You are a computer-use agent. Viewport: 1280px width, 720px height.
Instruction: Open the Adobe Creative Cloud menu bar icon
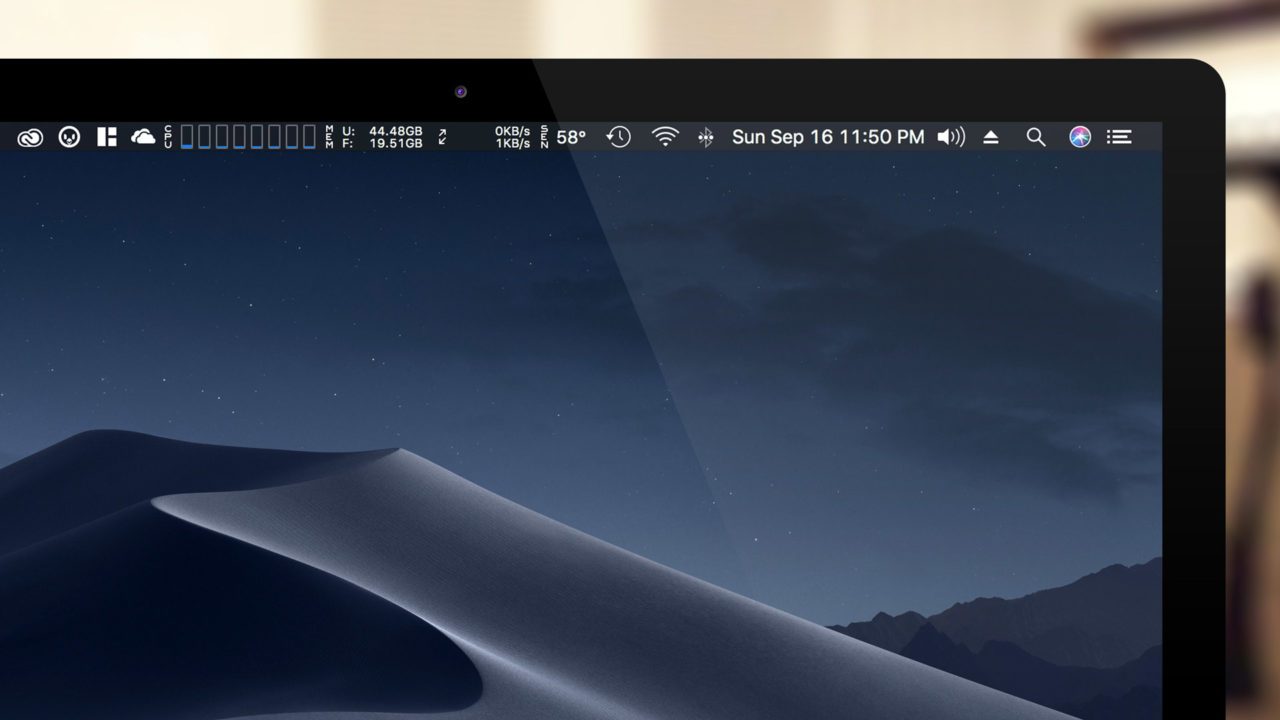[x=30, y=137]
